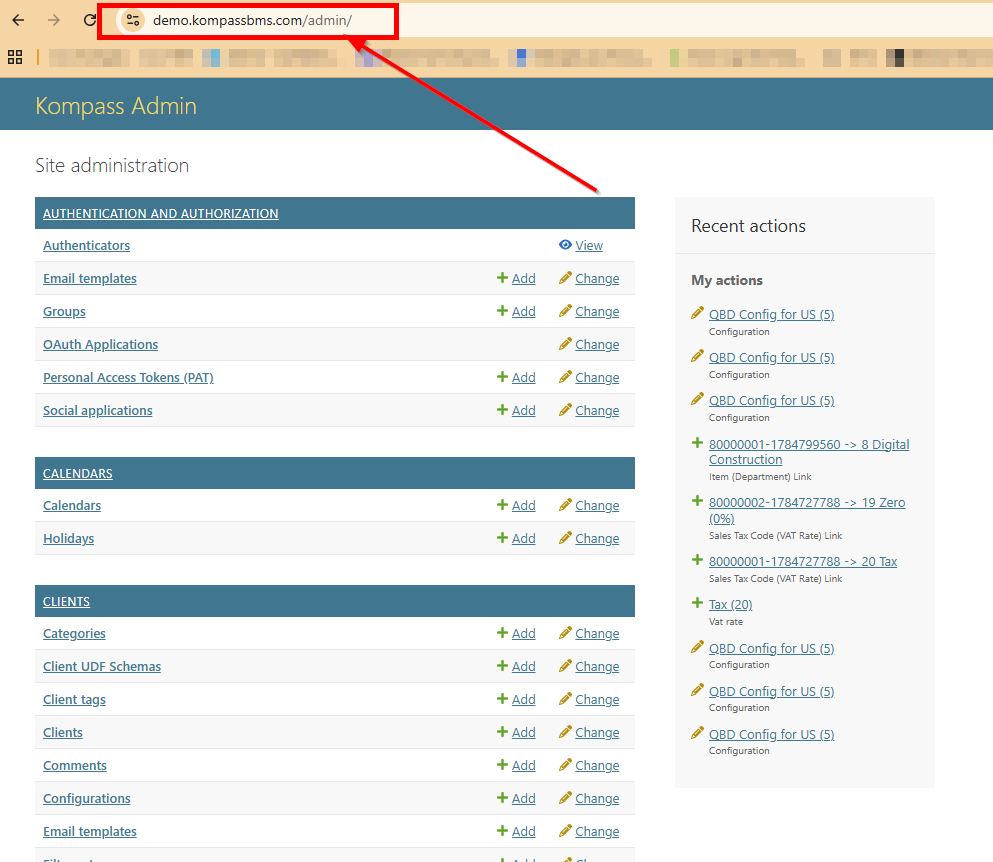Open the Groups model link
The width and height of the screenshot is (993, 862).
(x=64, y=312)
